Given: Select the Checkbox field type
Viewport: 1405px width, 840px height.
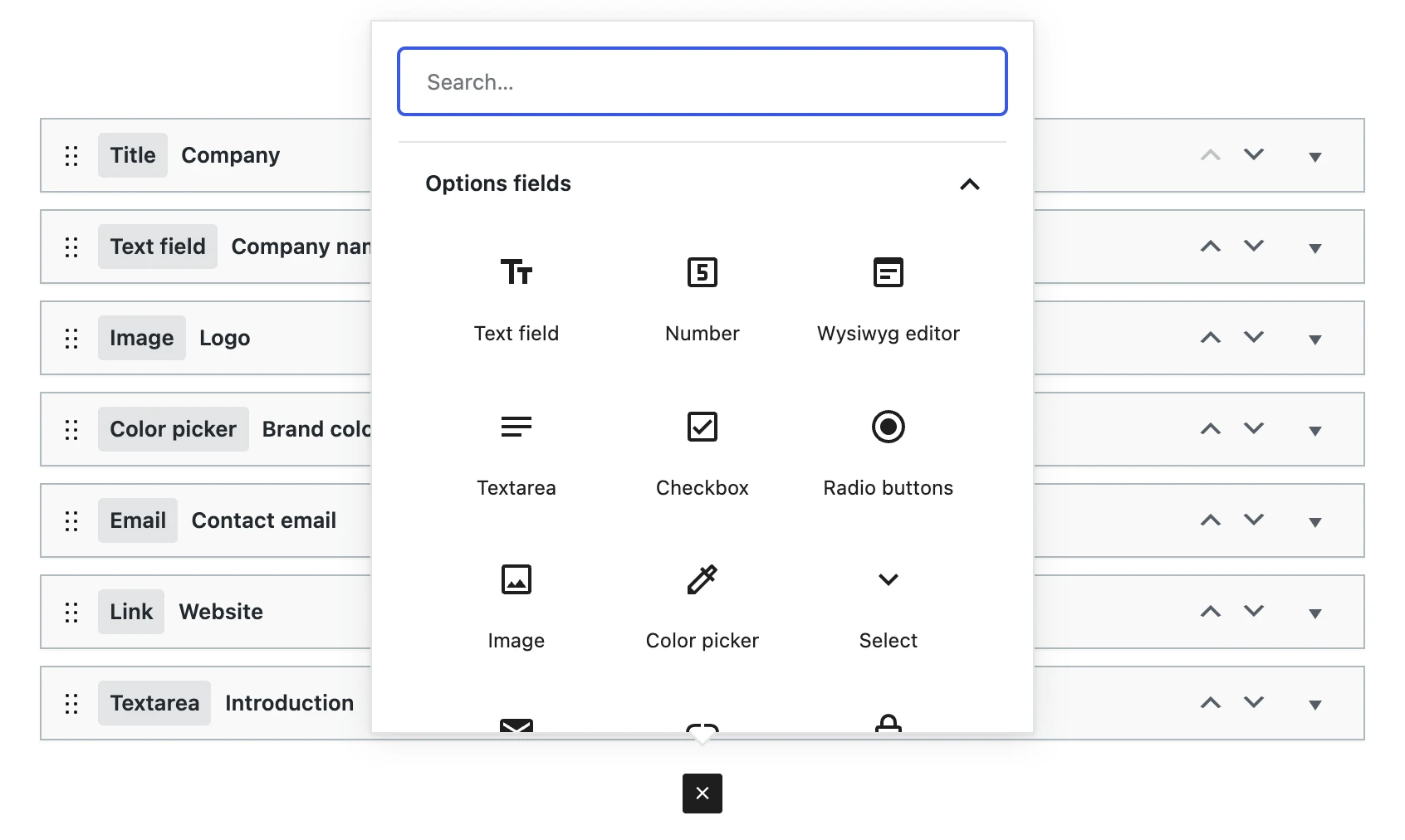Looking at the screenshot, I should [702, 454].
